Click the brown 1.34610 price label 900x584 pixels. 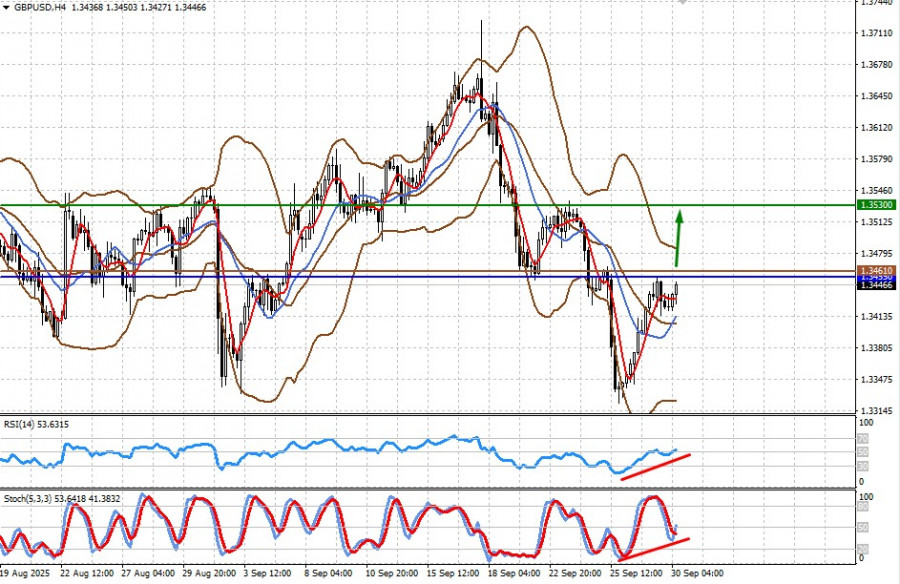tap(876, 271)
